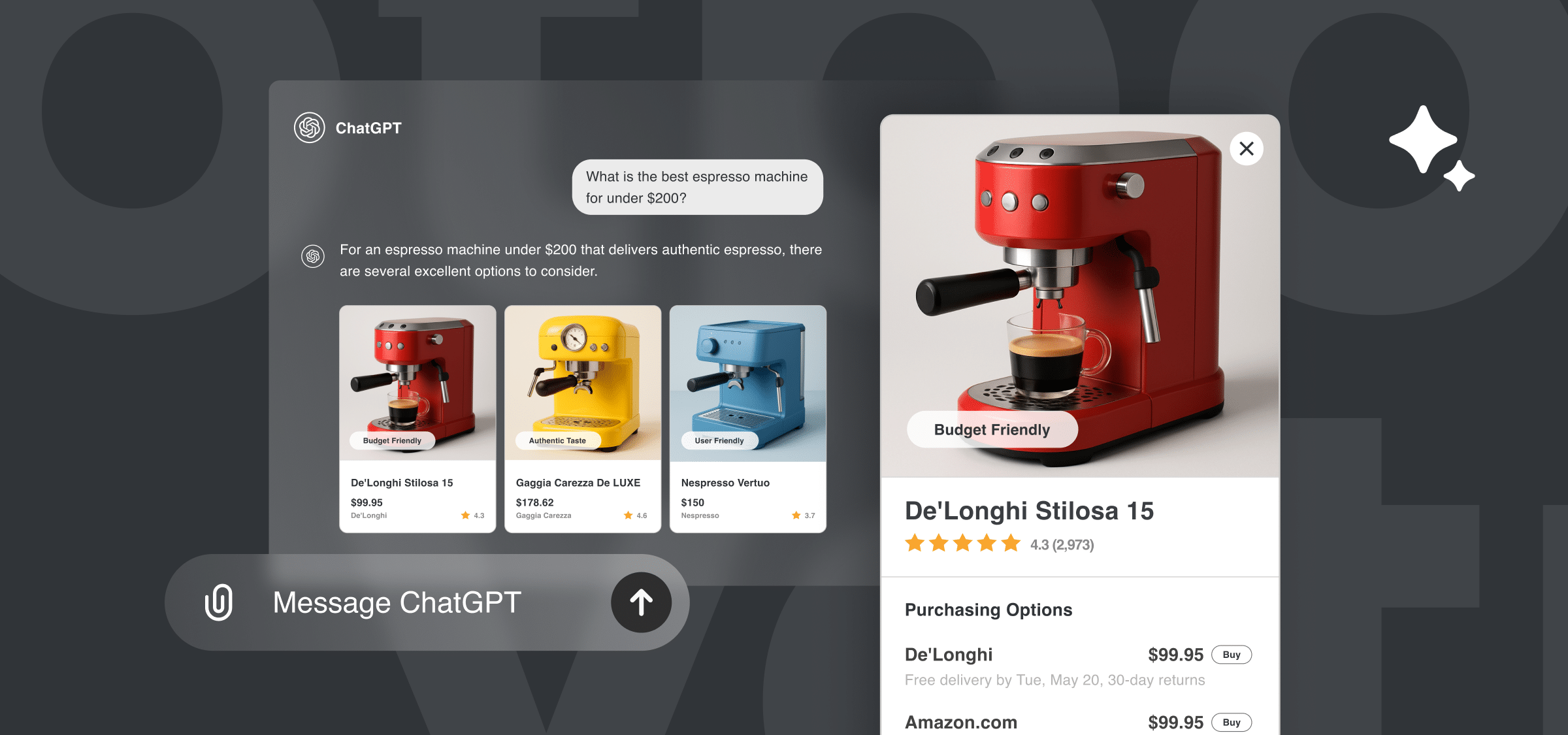The image size is (1568, 735).
Task: Click the Budget Friendly tag on large image
Action: [992, 430]
